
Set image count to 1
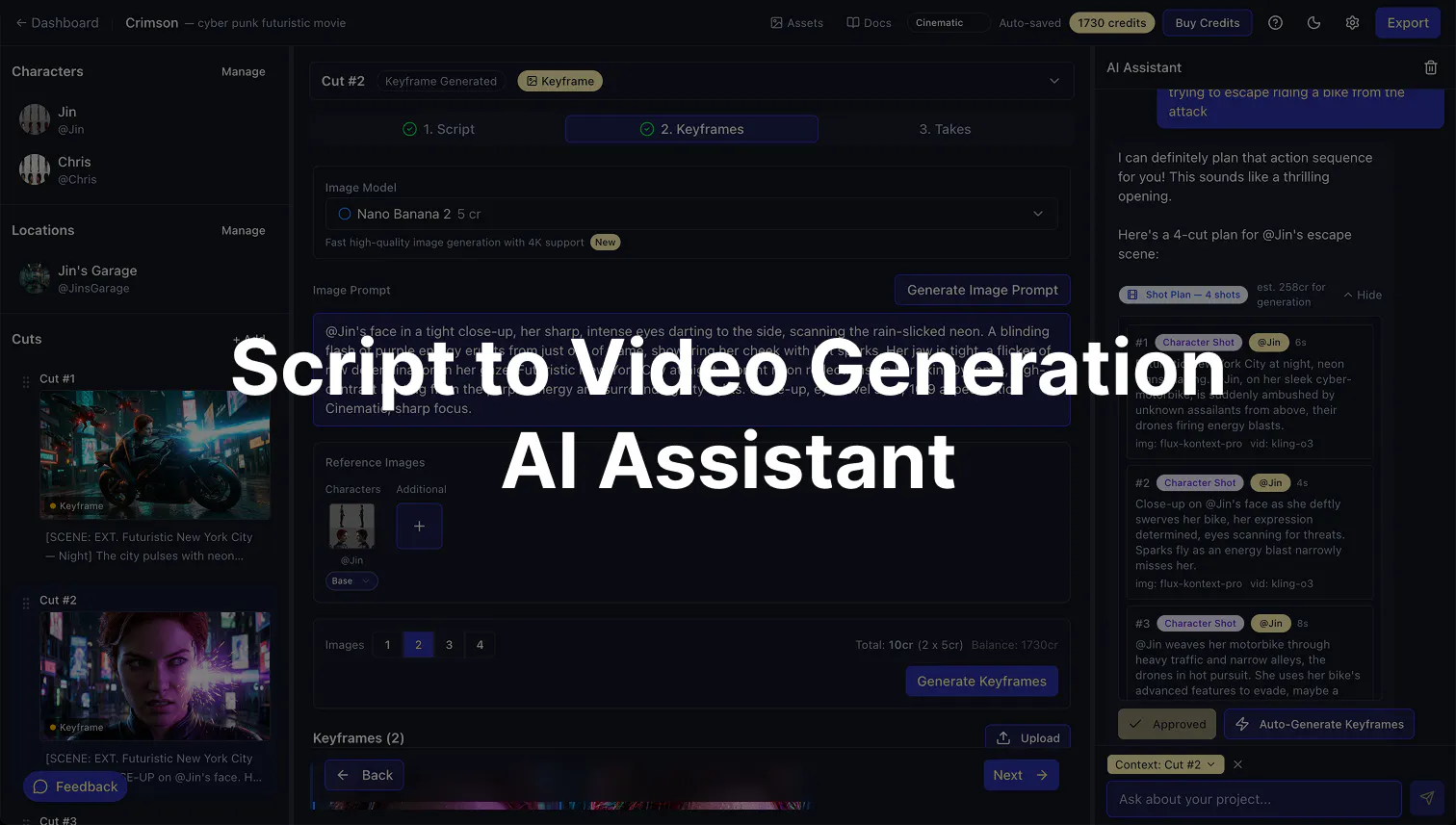(387, 645)
